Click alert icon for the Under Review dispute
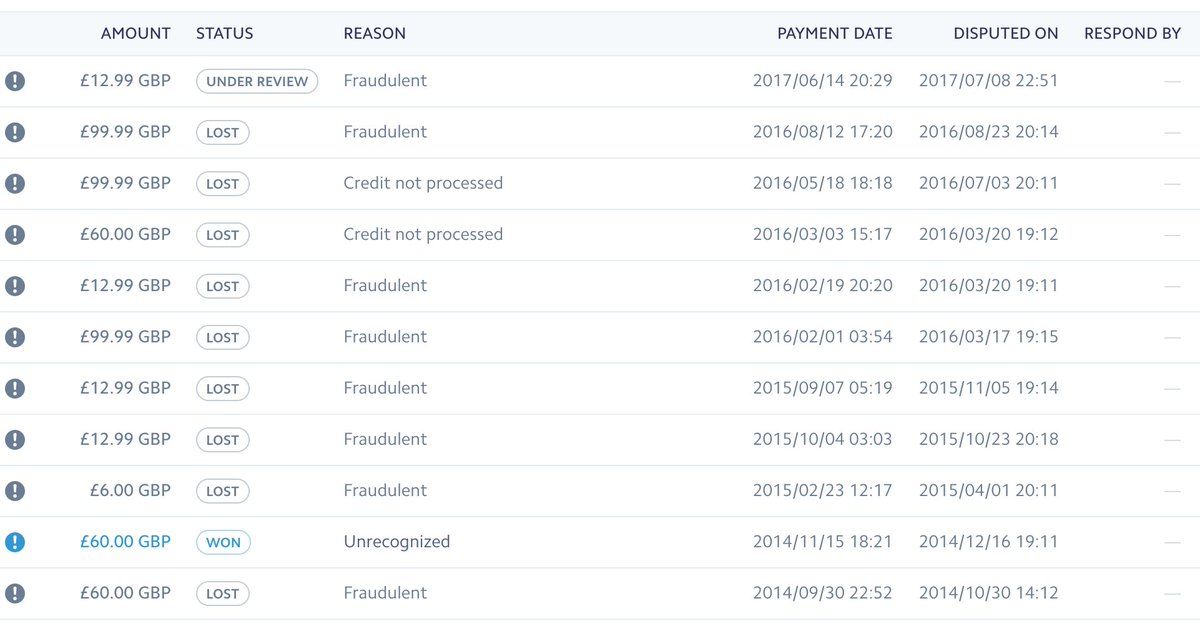This screenshot has height=631, width=1200. (x=15, y=81)
